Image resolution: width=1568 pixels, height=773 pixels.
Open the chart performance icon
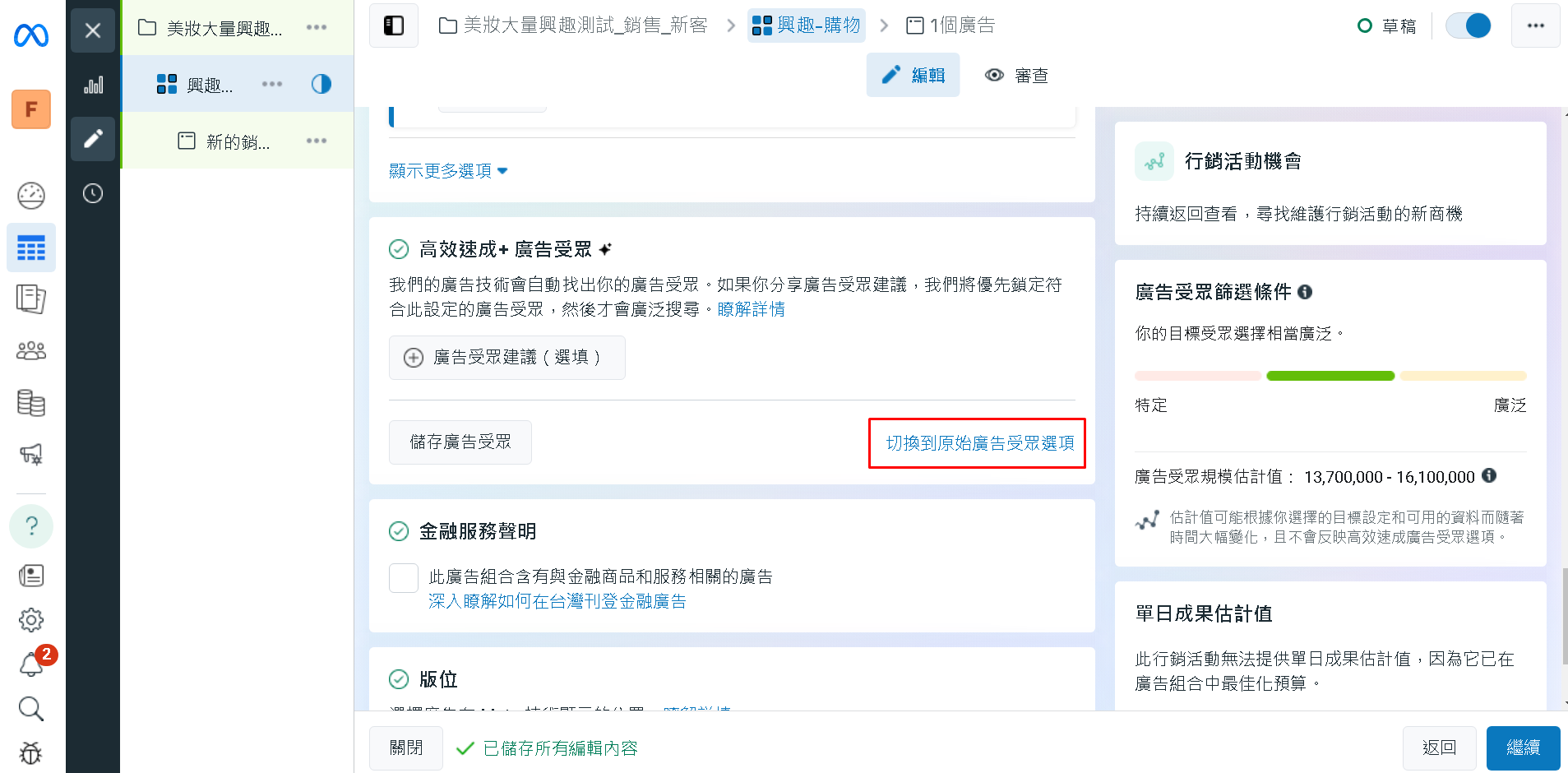(x=93, y=85)
